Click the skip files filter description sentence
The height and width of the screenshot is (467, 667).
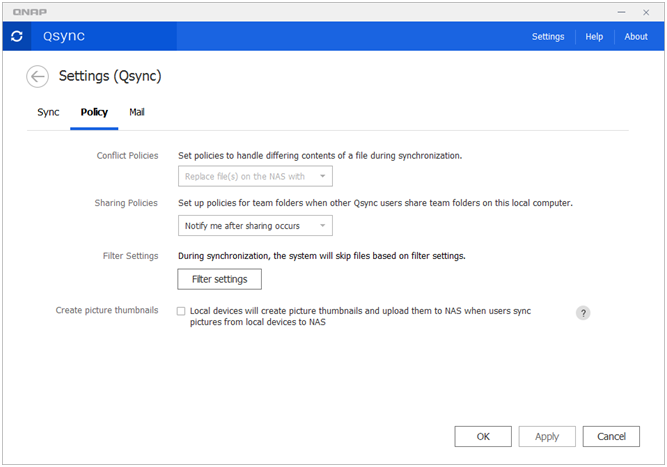322,256
